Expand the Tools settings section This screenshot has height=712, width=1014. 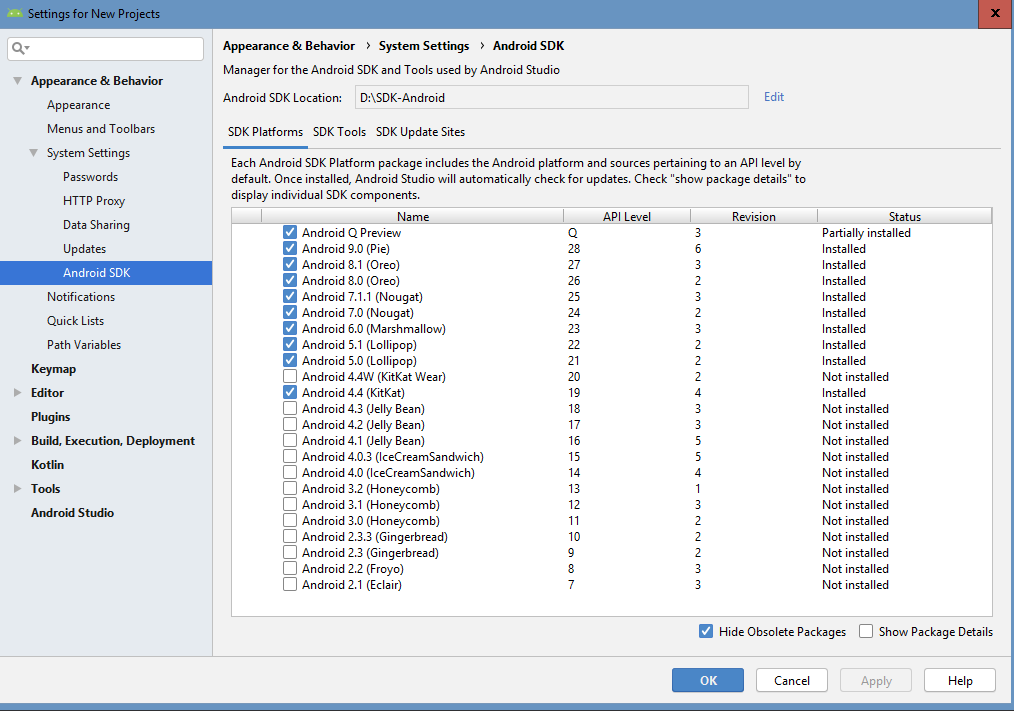coord(18,489)
